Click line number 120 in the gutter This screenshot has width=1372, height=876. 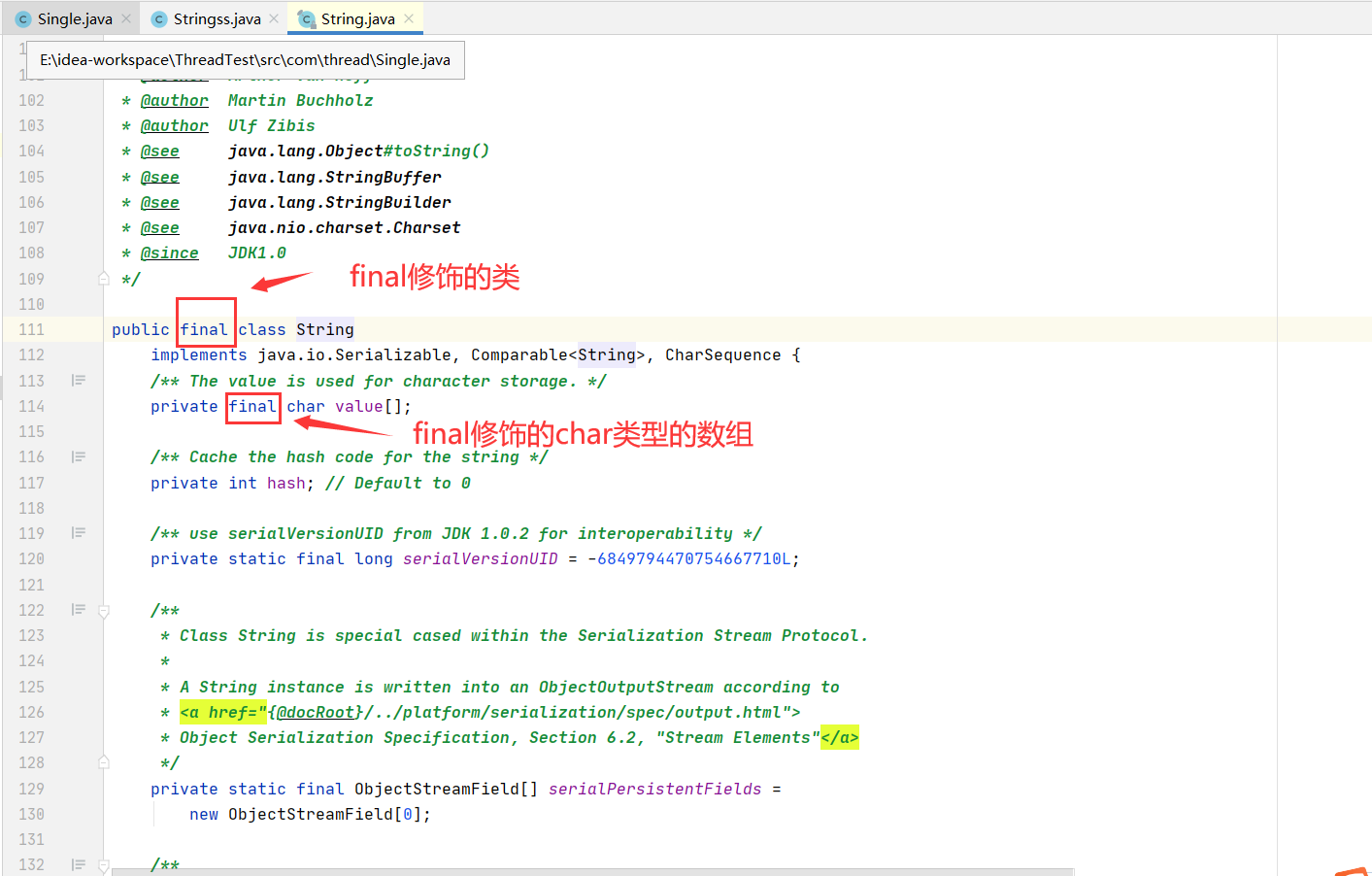point(31,558)
